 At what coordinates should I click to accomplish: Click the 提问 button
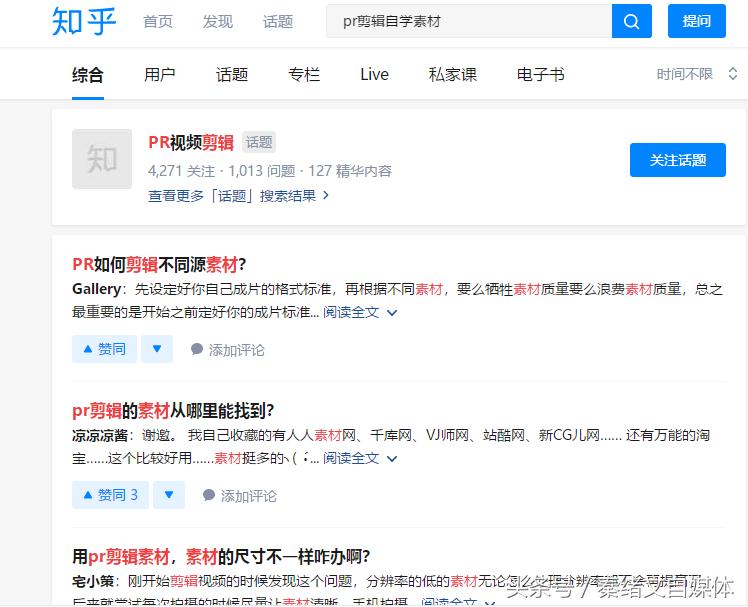click(696, 21)
